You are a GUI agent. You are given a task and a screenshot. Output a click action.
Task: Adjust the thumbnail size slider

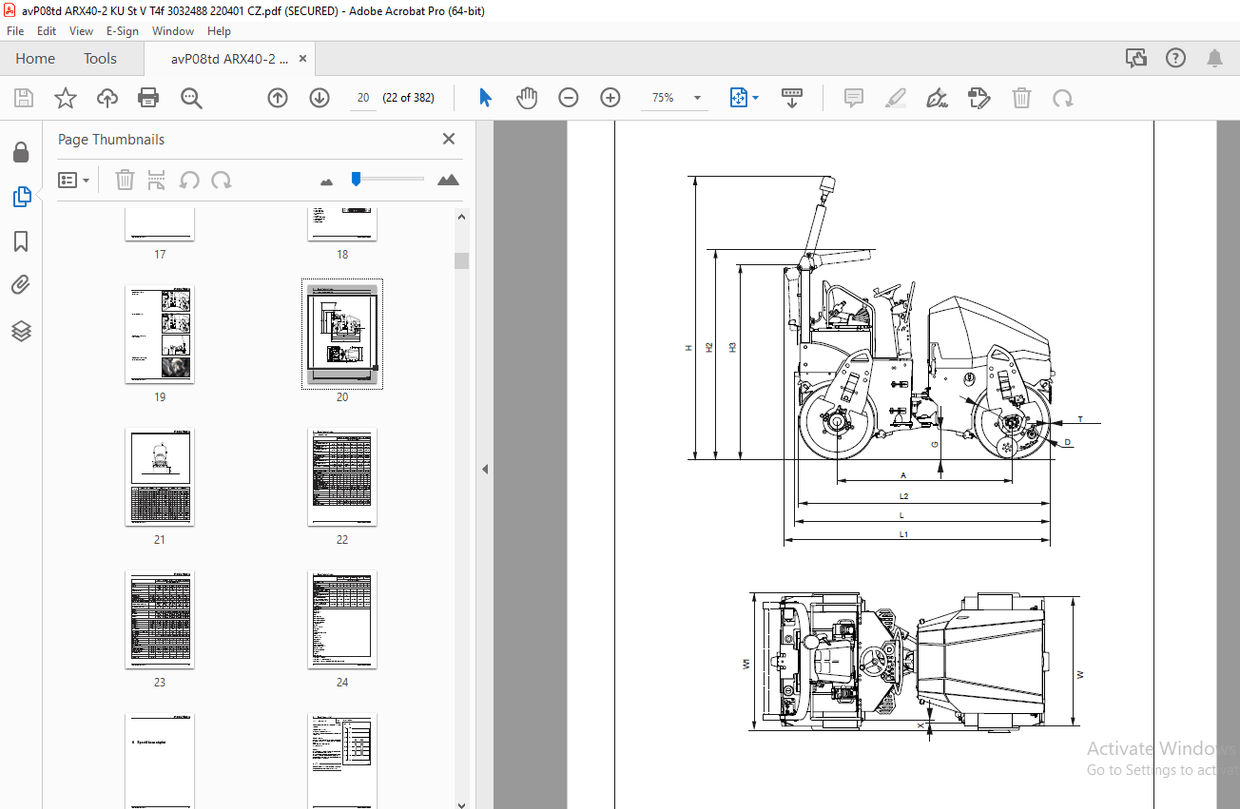coord(355,179)
